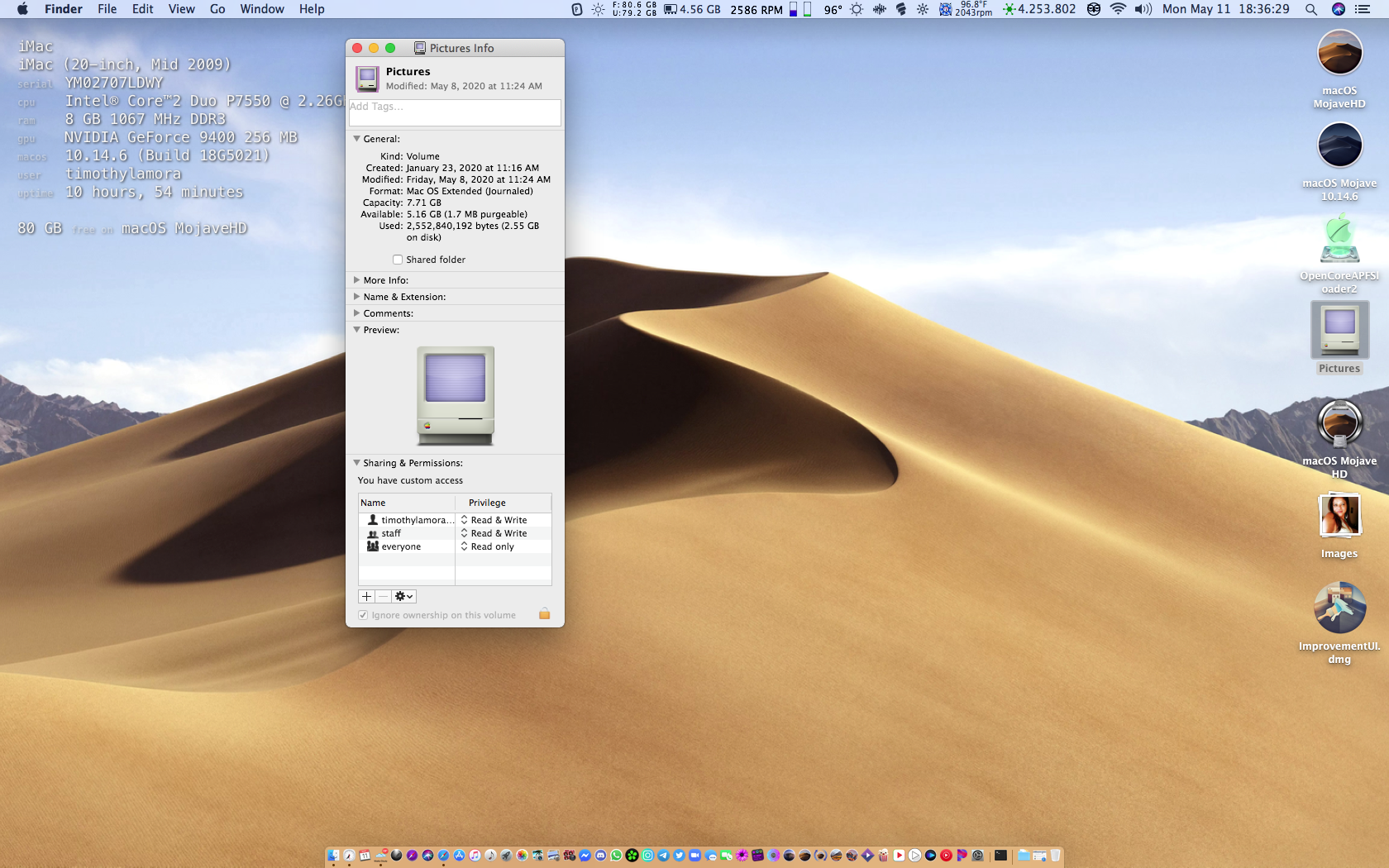The height and width of the screenshot is (868, 1389).
Task: Click the Name column header in permissions
Action: [407, 503]
